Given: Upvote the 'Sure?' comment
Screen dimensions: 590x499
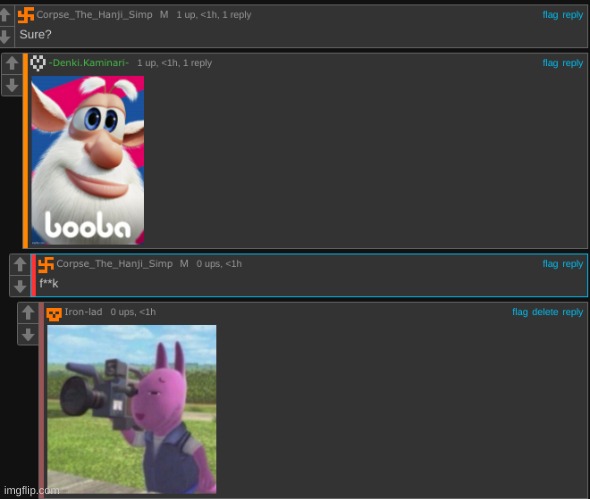Looking at the screenshot, I should coord(5,15).
